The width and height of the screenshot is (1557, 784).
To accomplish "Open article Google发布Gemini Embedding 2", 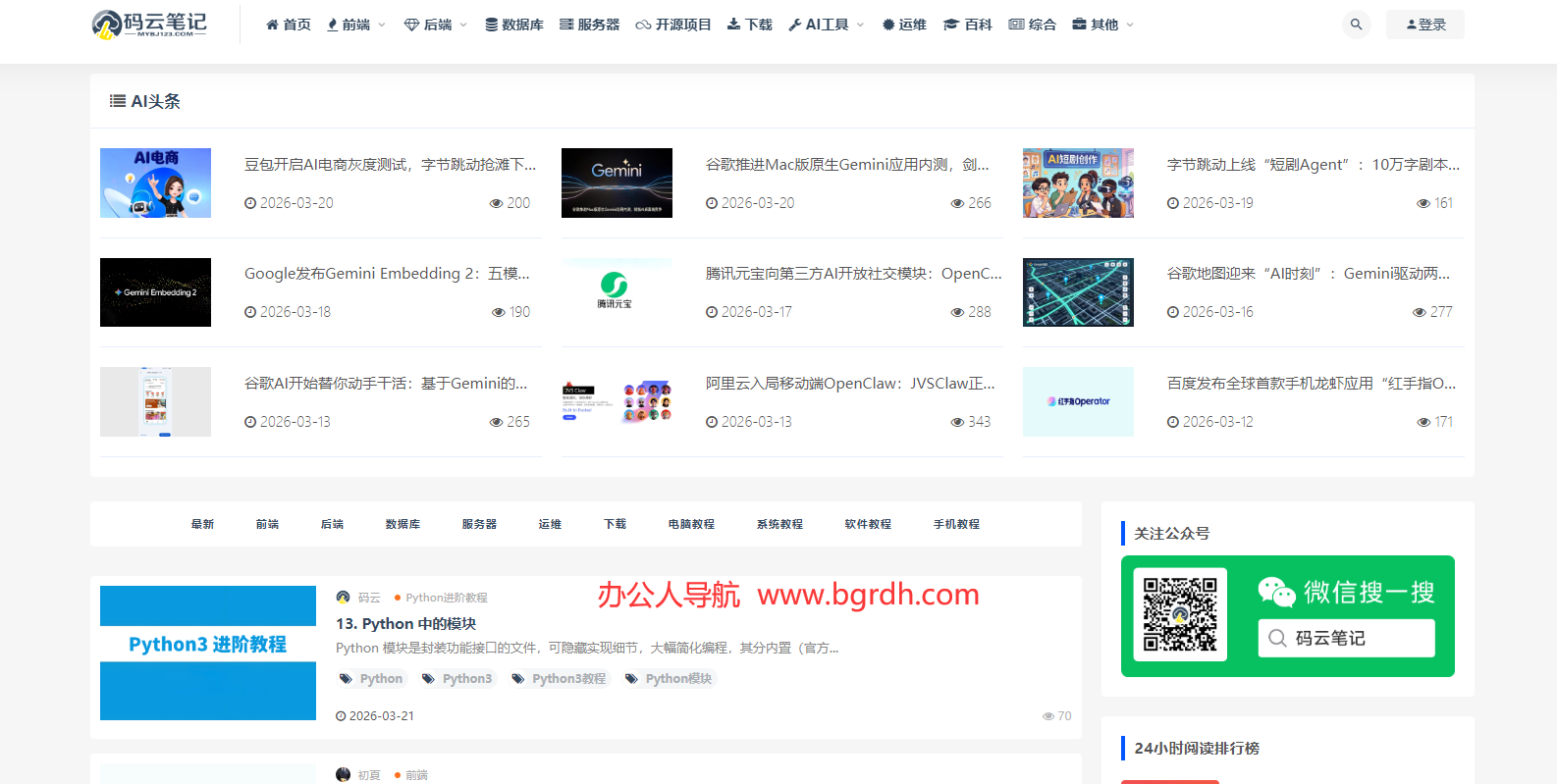I will click(387, 274).
